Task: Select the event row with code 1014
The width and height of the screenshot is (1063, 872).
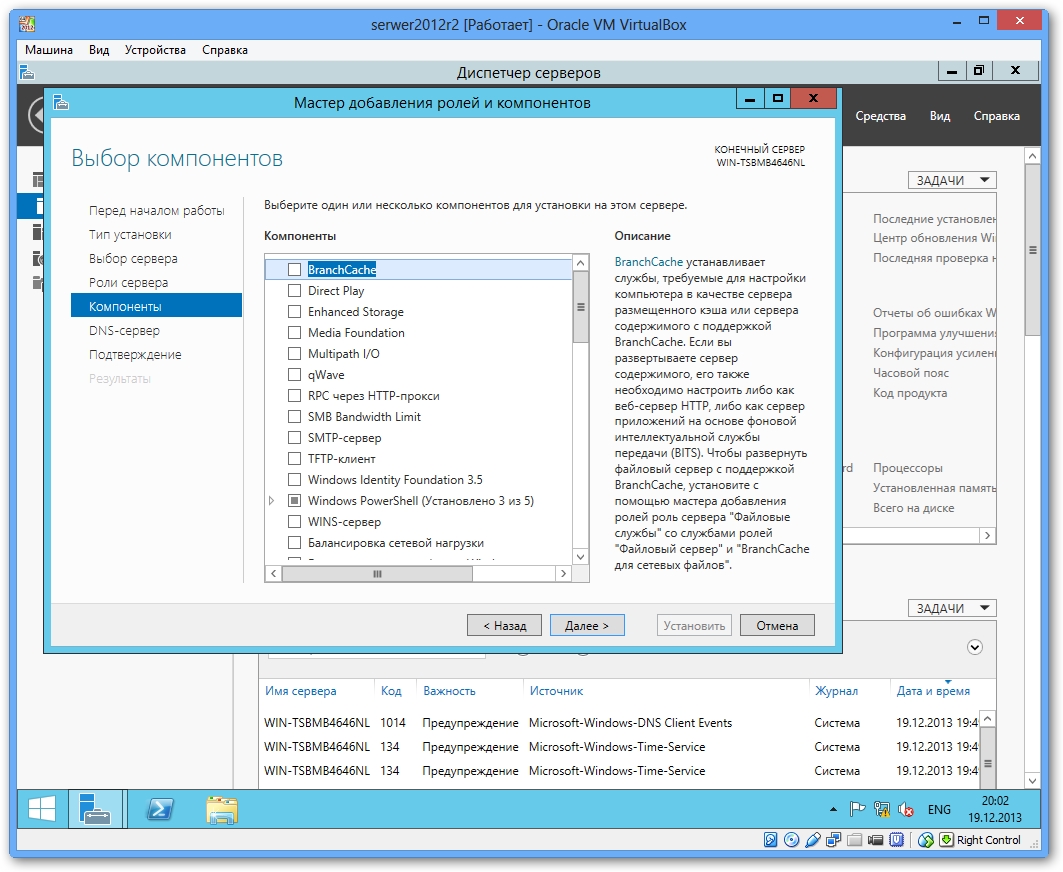Action: click(x=620, y=723)
